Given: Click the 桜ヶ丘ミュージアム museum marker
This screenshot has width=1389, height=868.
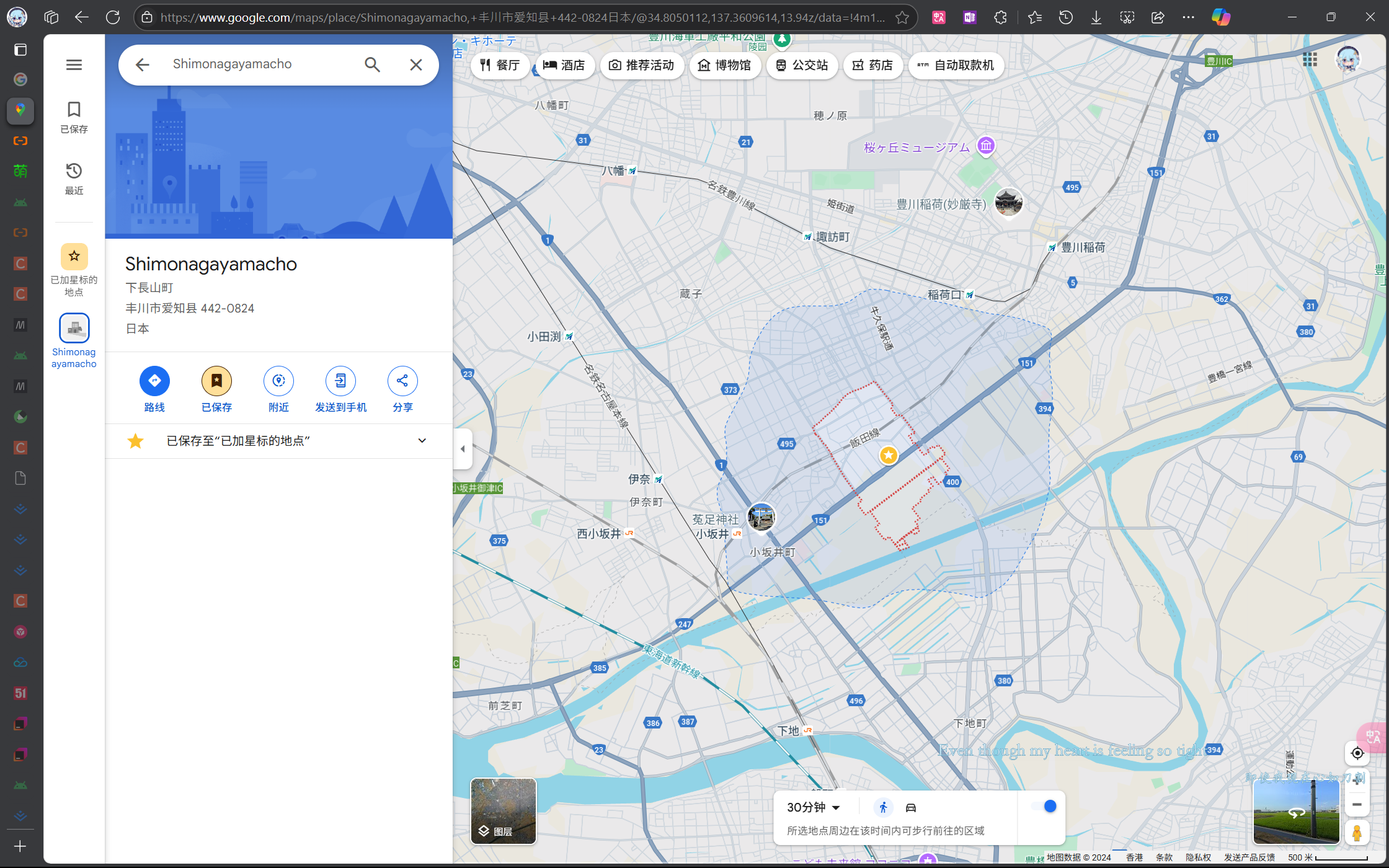Looking at the screenshot, I should (x=986, y=146).
